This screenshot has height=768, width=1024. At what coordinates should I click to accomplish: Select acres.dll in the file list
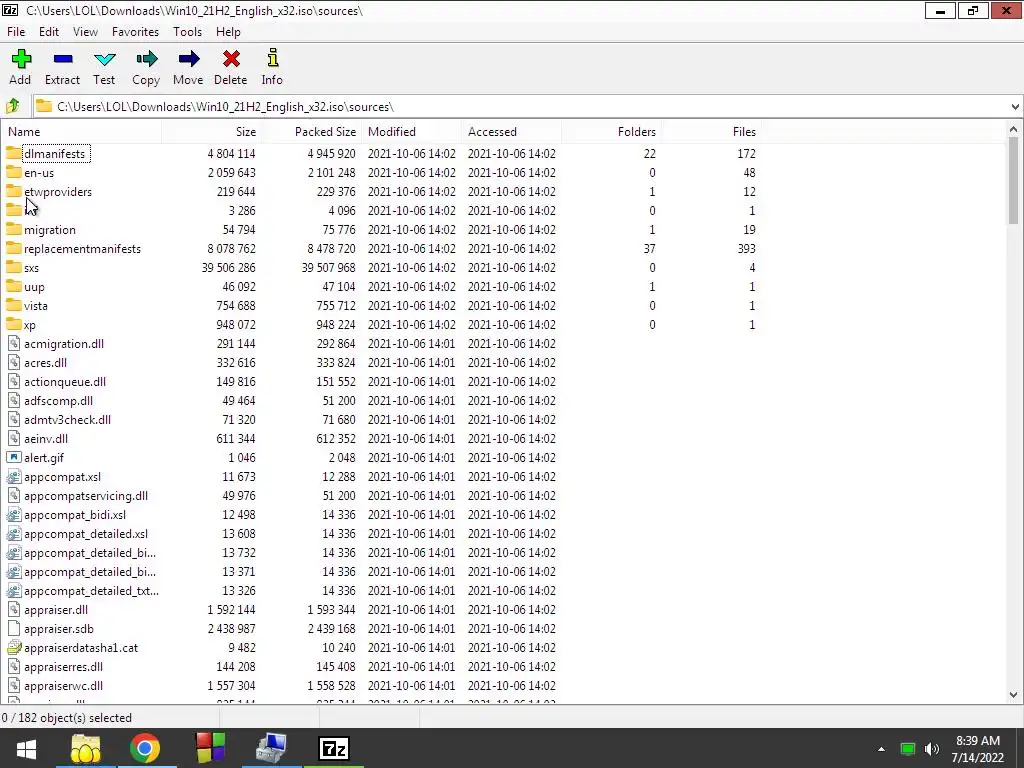coord(45,362)
